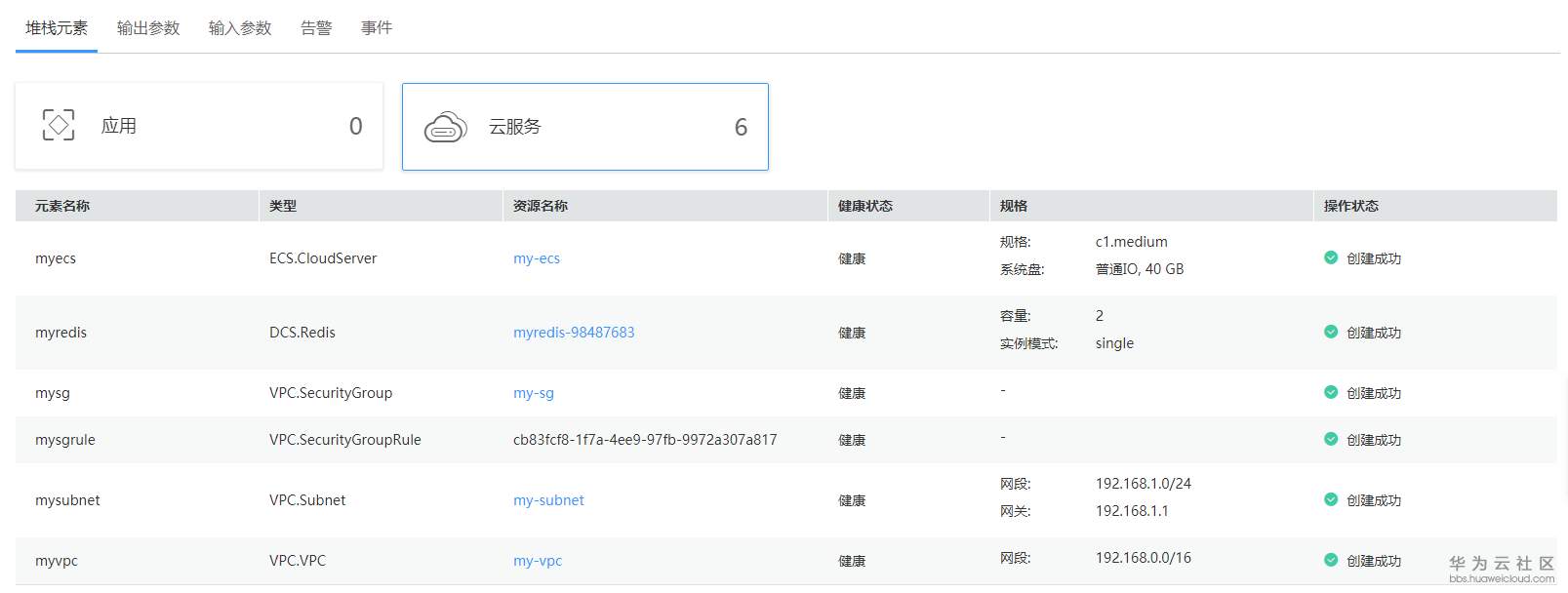Click green success icon in mysubnet row

click(x=1331, y=499)
